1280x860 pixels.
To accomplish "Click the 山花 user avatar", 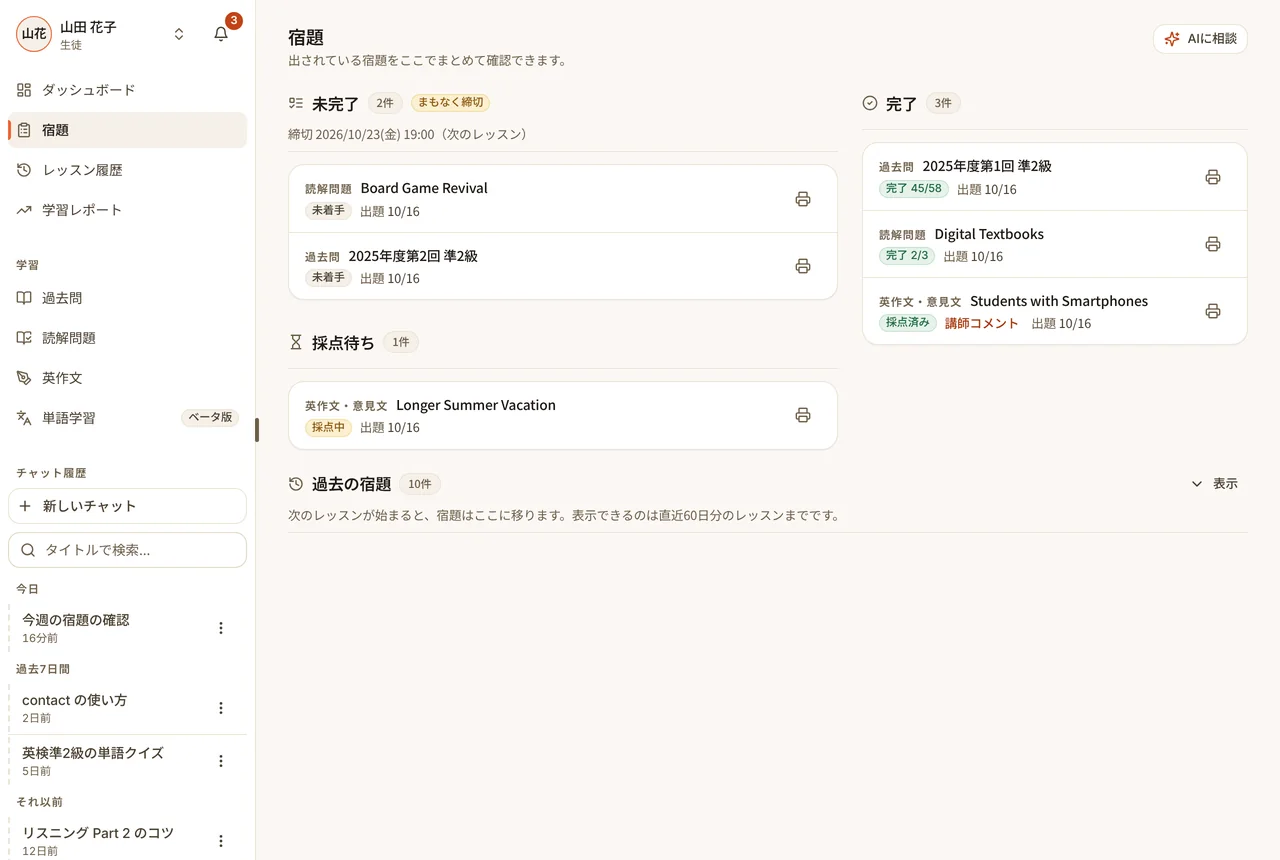I will [x=34, y=34].
